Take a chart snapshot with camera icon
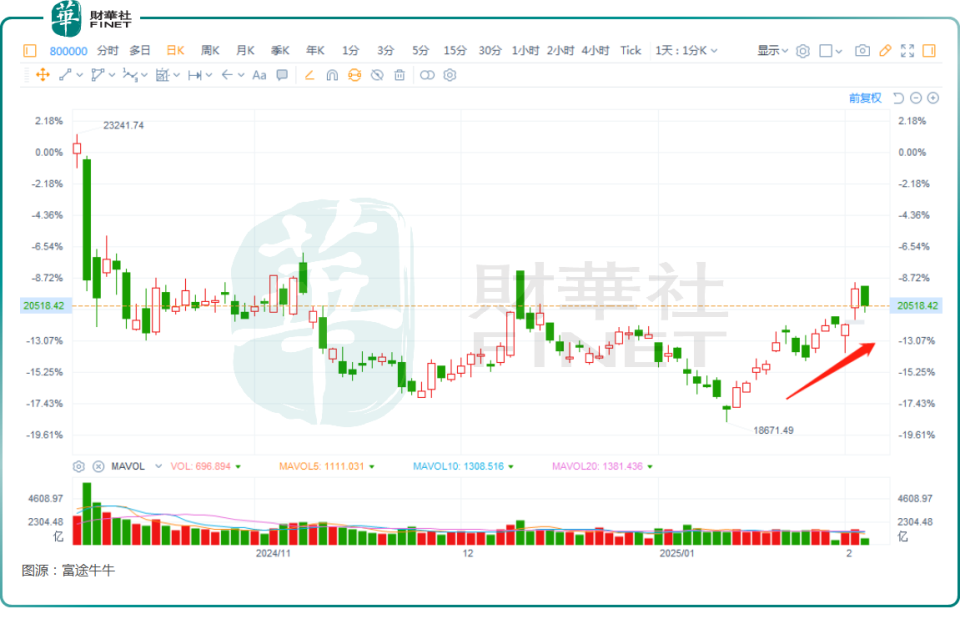Screen dimensions: 960x624 [x=863, y=51]
